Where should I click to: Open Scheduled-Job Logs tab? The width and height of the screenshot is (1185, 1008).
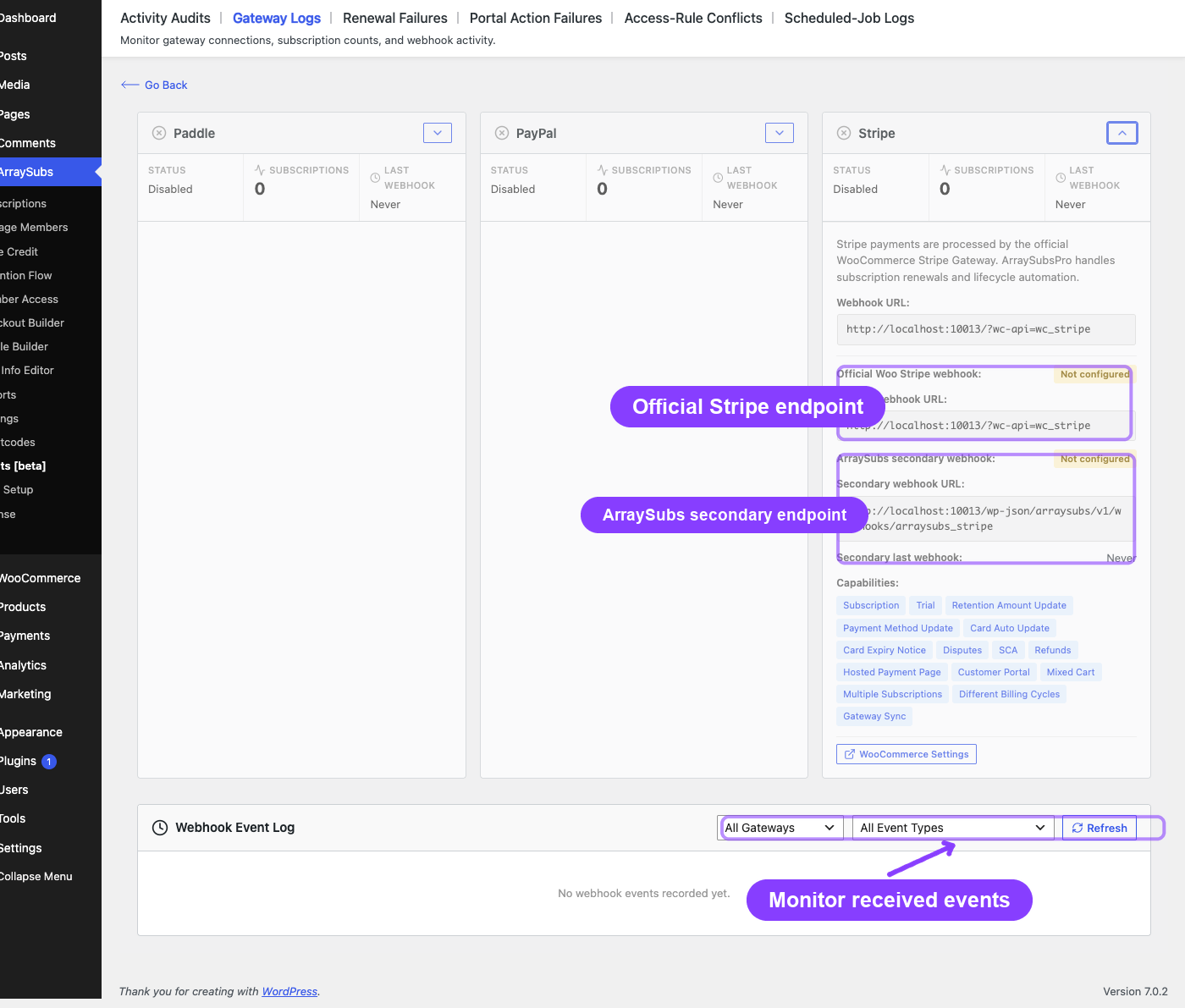pyautogui.click(x=849, y=18)
